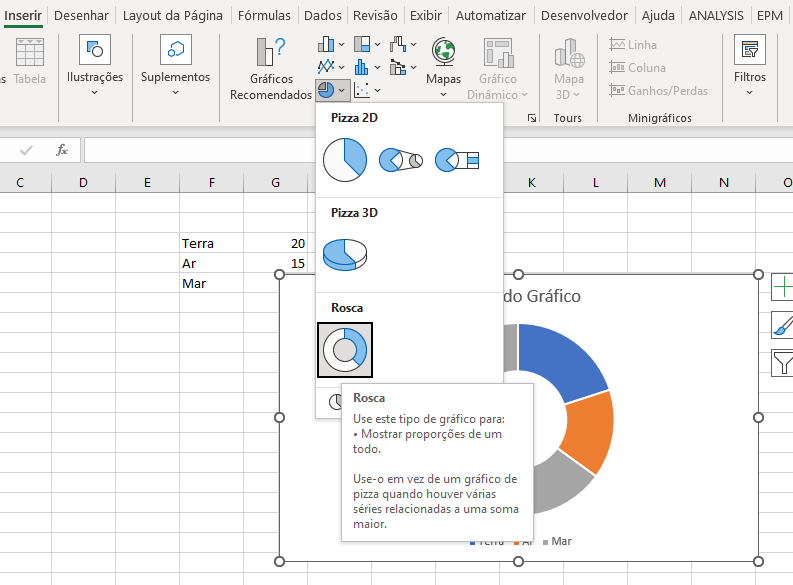This screenshot has height=585, width=793.
Task: Switch to the Fórmulas ribbon tab
Action: (x=264, y=15)
